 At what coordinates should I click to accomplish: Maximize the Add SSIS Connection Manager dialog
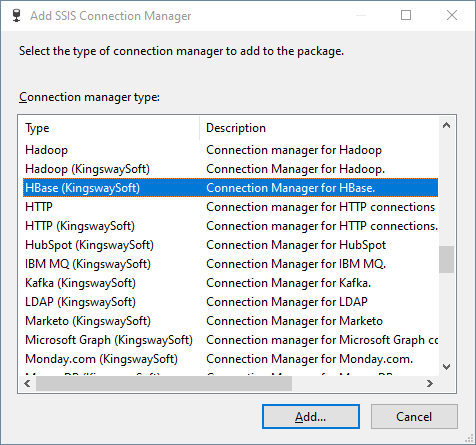click(x=406, y=15)
